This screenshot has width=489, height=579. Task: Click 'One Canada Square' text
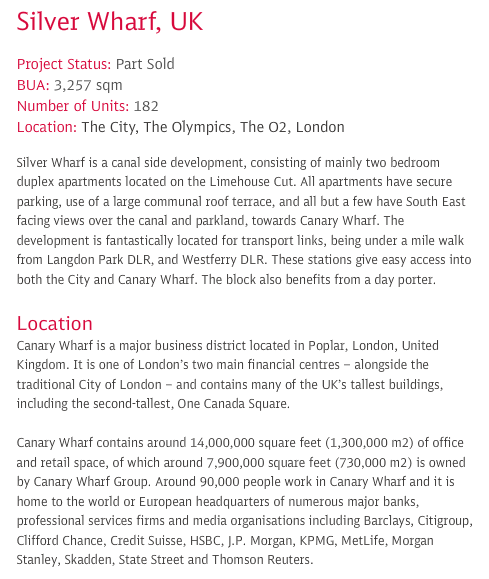(233, 404)
